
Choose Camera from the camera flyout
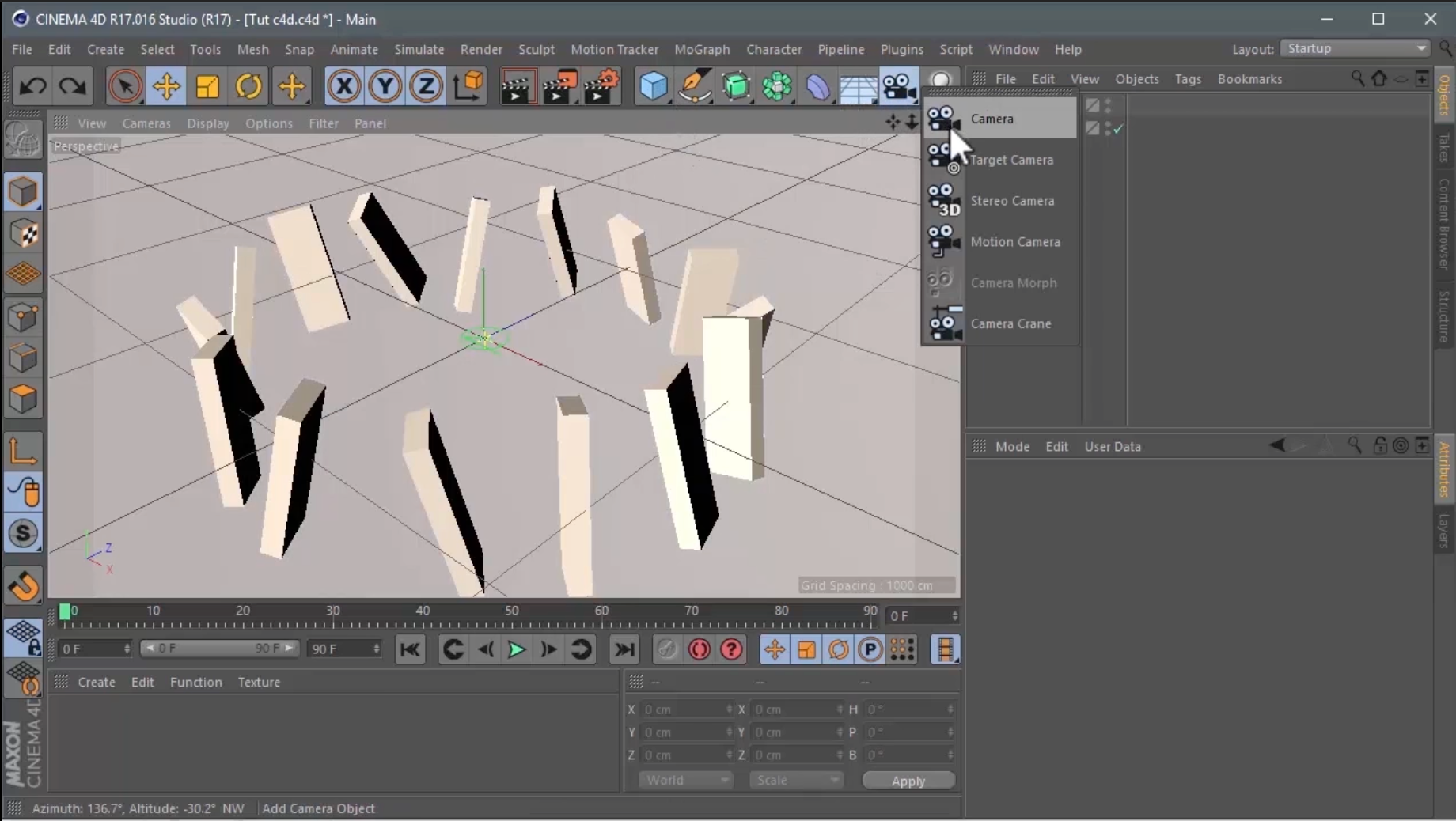(1000, 119)
